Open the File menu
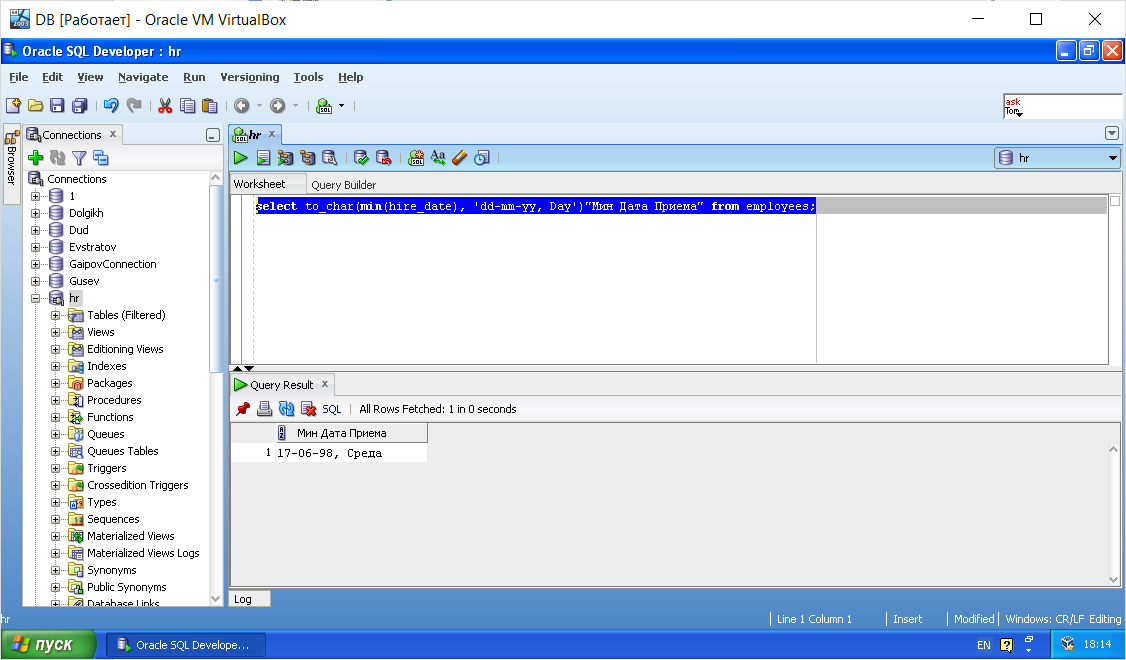 pos(19,77)
